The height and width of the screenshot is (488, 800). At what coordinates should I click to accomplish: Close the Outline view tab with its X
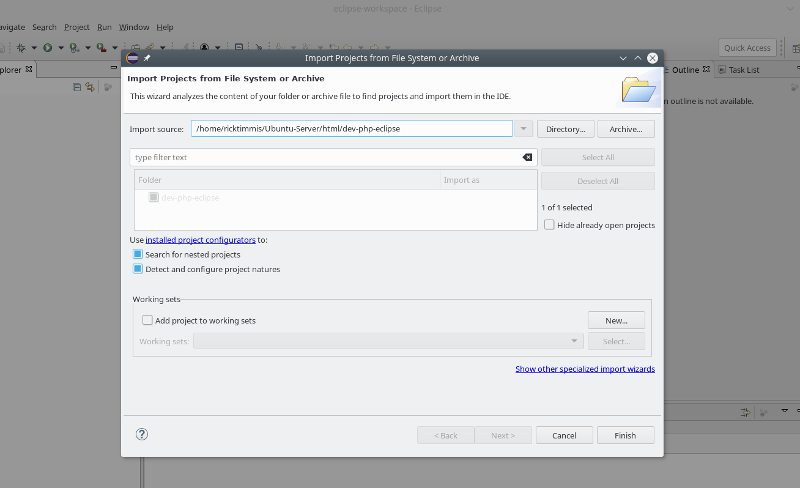tap(706, 69)
